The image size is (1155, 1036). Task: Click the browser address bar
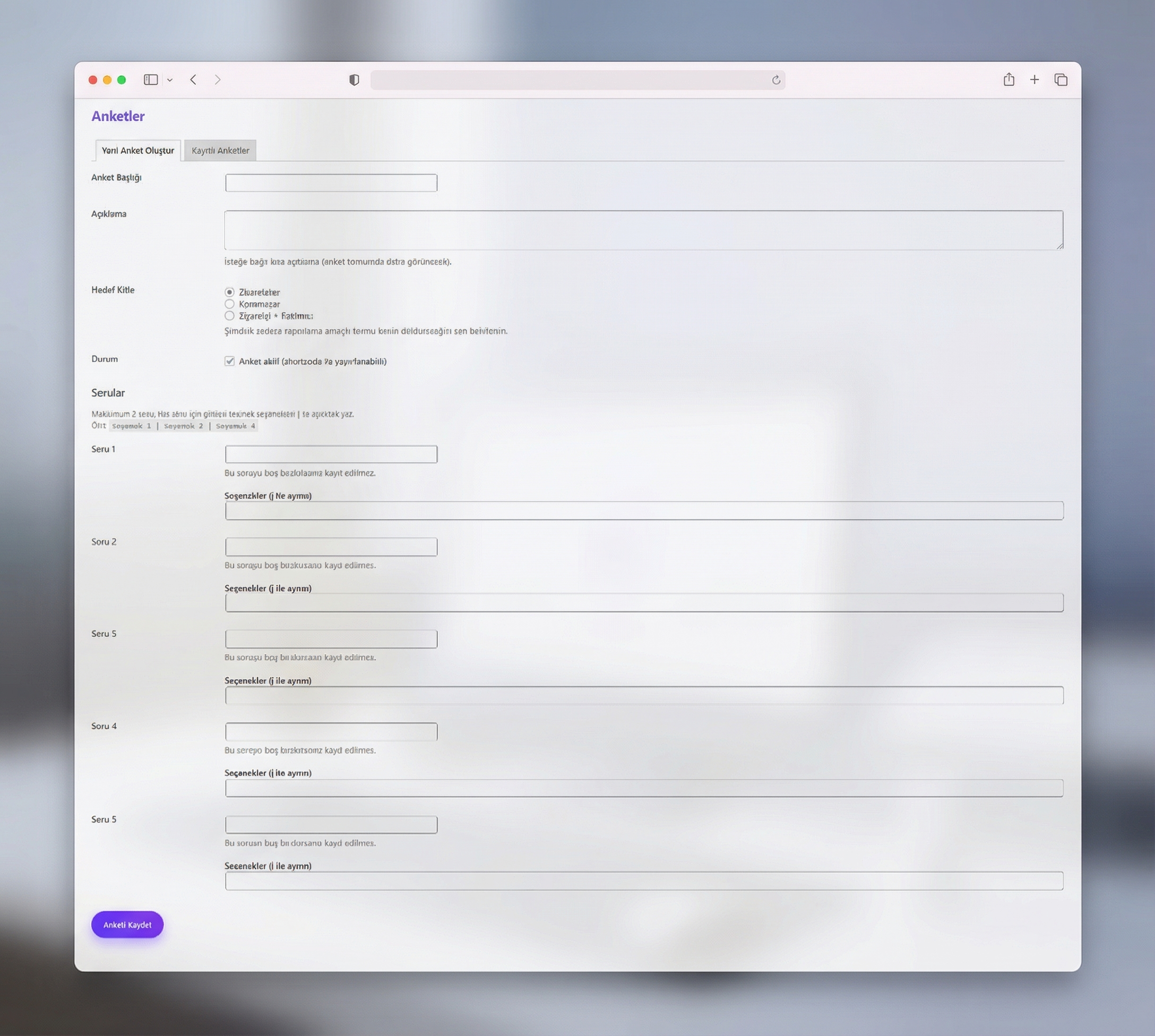tap(569, 80)
